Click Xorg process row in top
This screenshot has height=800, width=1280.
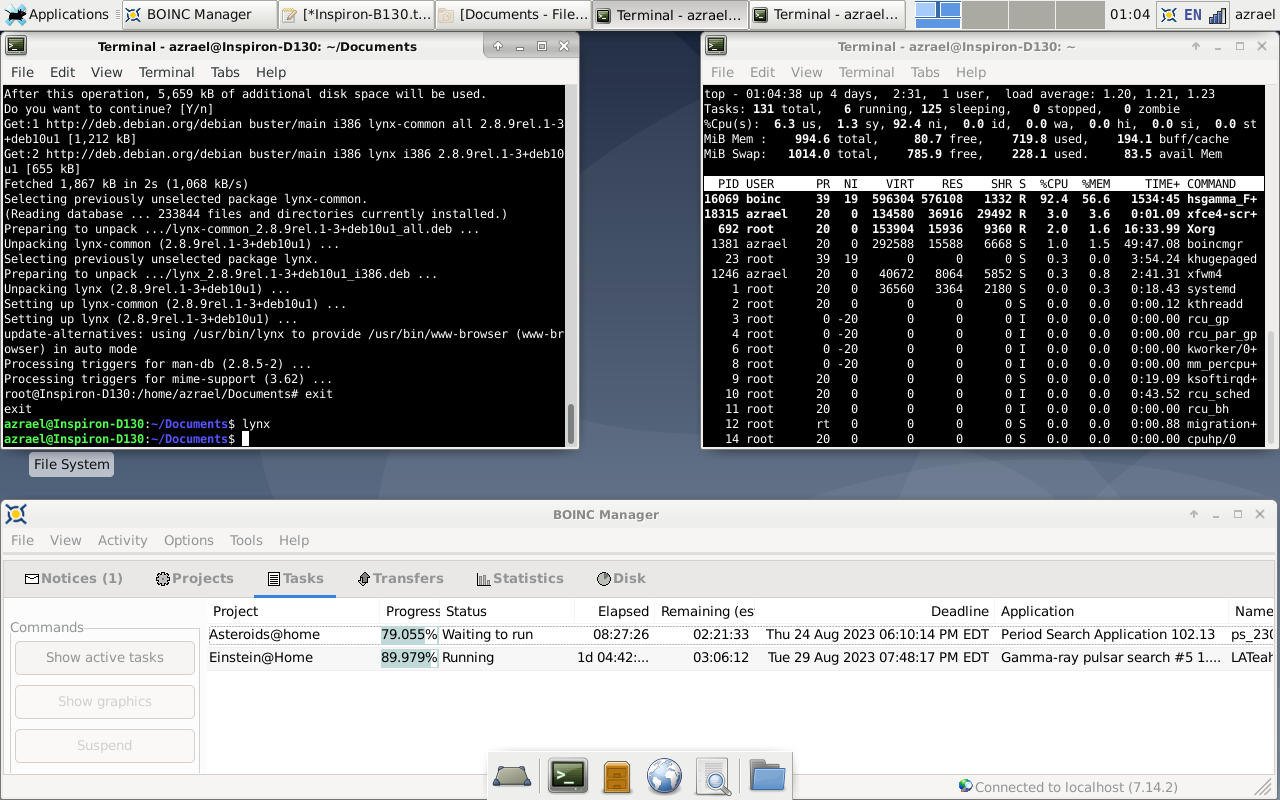click(984, 229)
